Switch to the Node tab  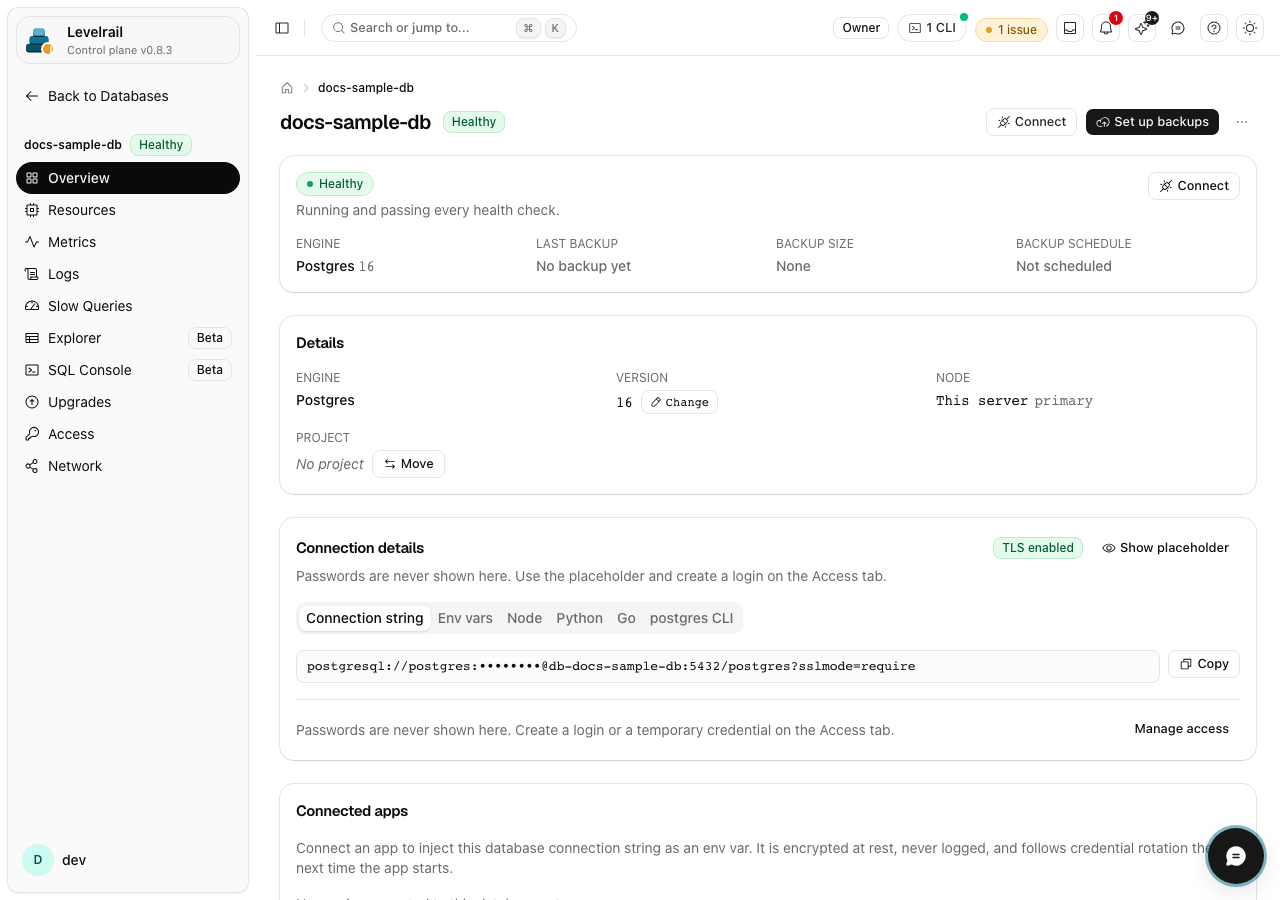pos(524,618)
